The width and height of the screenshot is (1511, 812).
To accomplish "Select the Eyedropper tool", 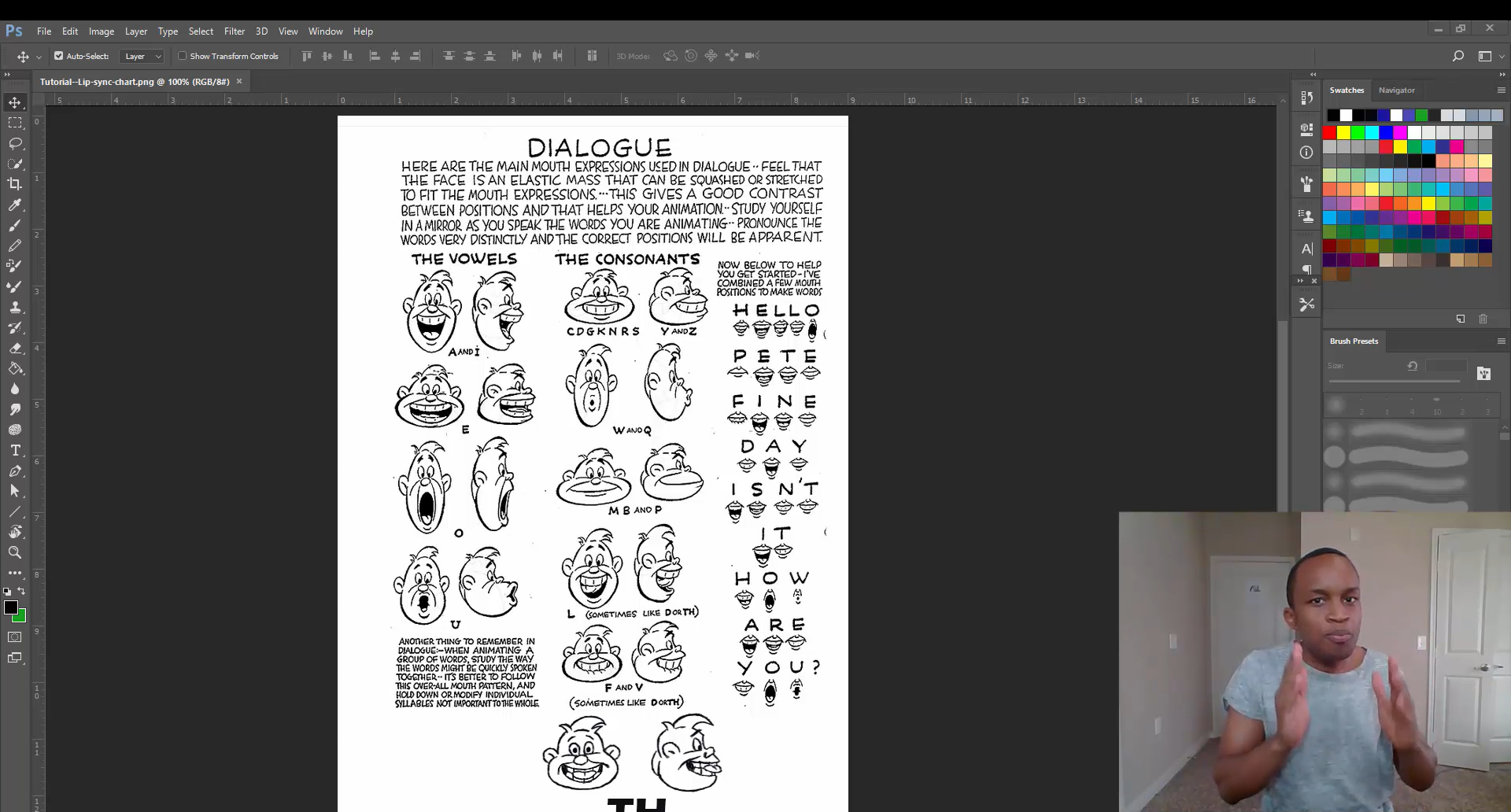I will (x=15, y=205).
